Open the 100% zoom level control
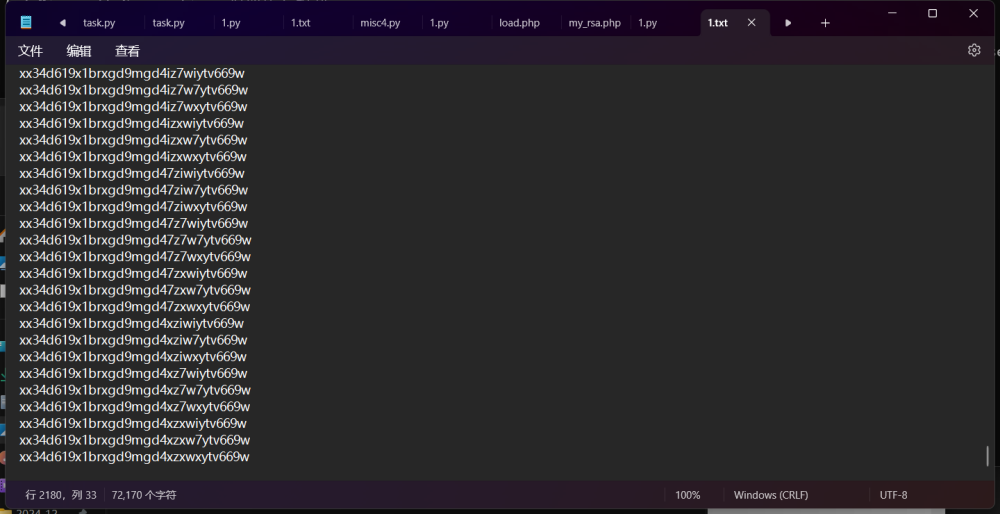1000x514 pixels. coord(688,495)
